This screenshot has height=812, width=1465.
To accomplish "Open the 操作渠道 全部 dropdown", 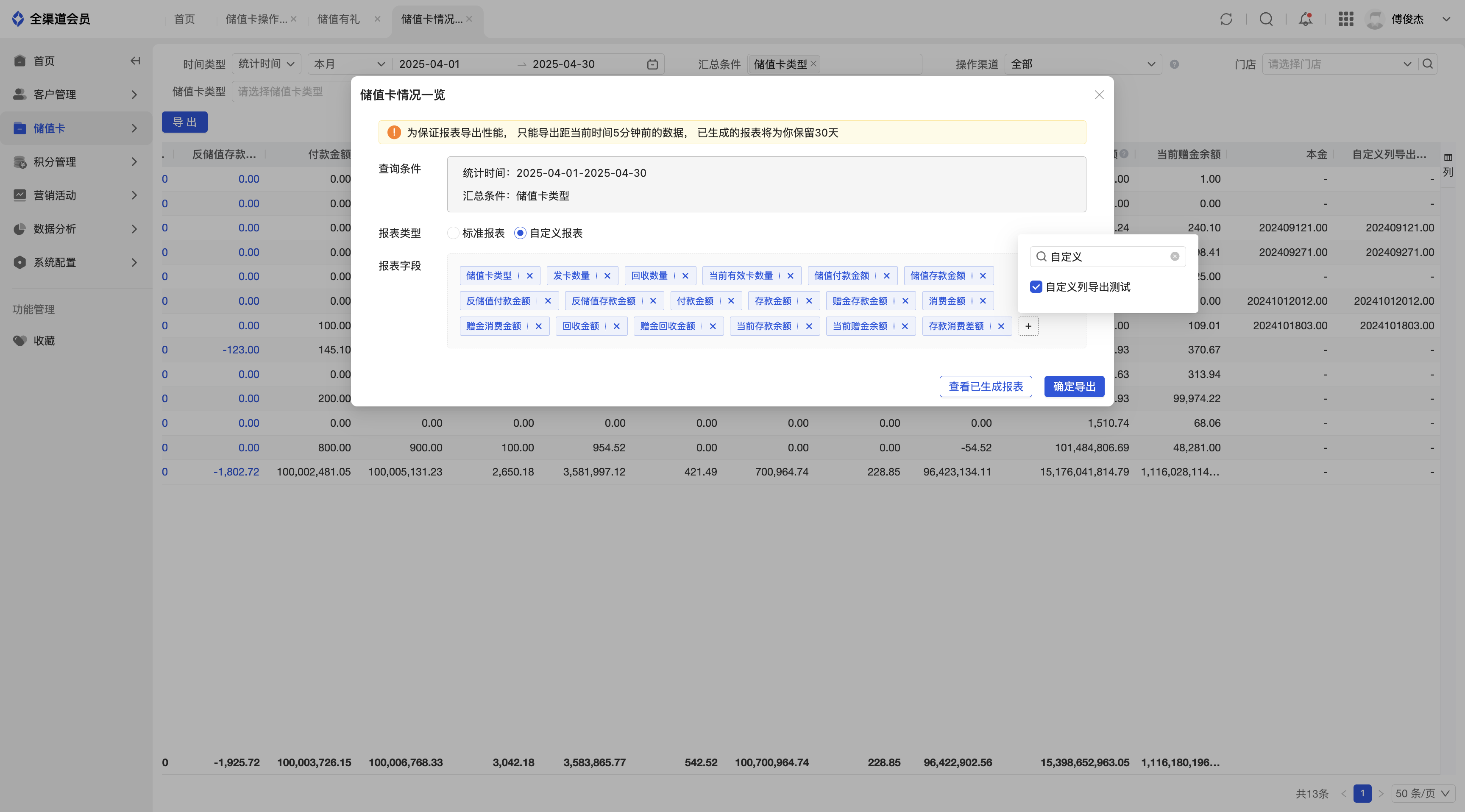I will (x=1083, y=64).
